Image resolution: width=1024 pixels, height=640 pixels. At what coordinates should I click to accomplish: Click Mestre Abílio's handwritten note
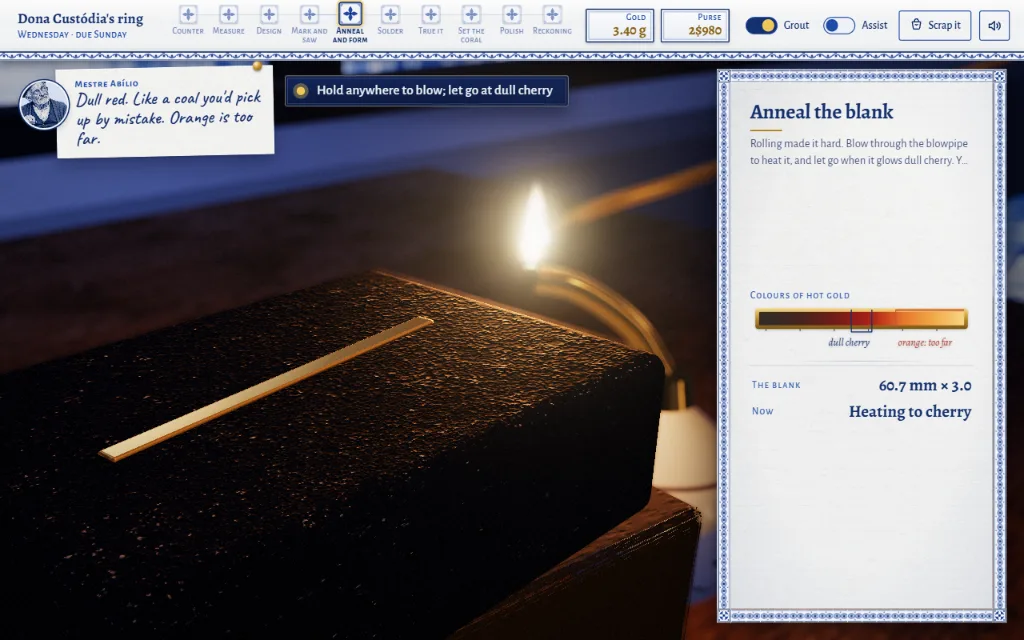click(165, 111)
